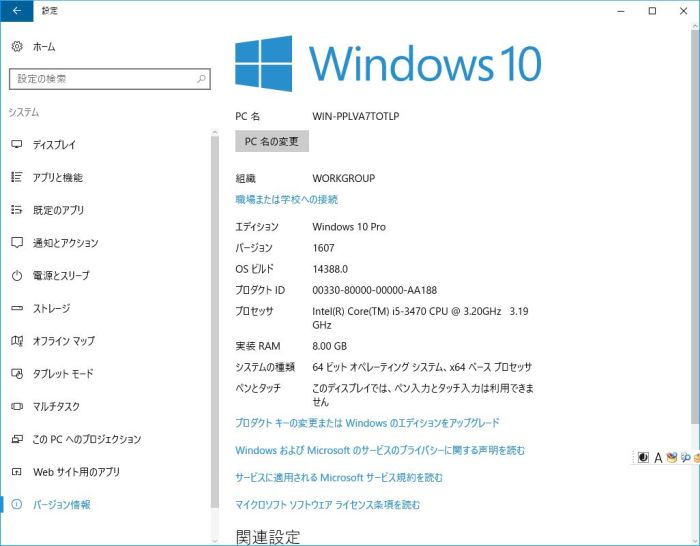Open the マイクロソフト ソフトウェア ライセンス条項 link
The width and height of the screenshot is (700, 546).
pos(327,505)
